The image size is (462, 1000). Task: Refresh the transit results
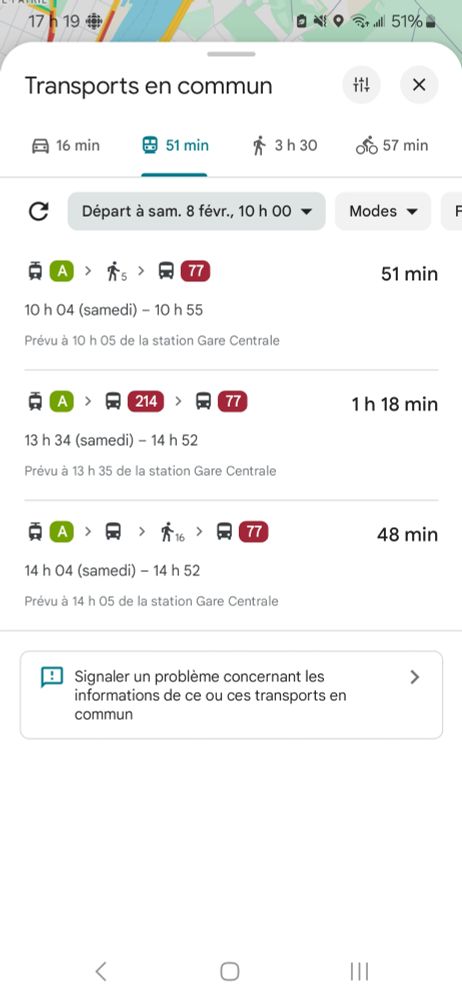point(39,211)
